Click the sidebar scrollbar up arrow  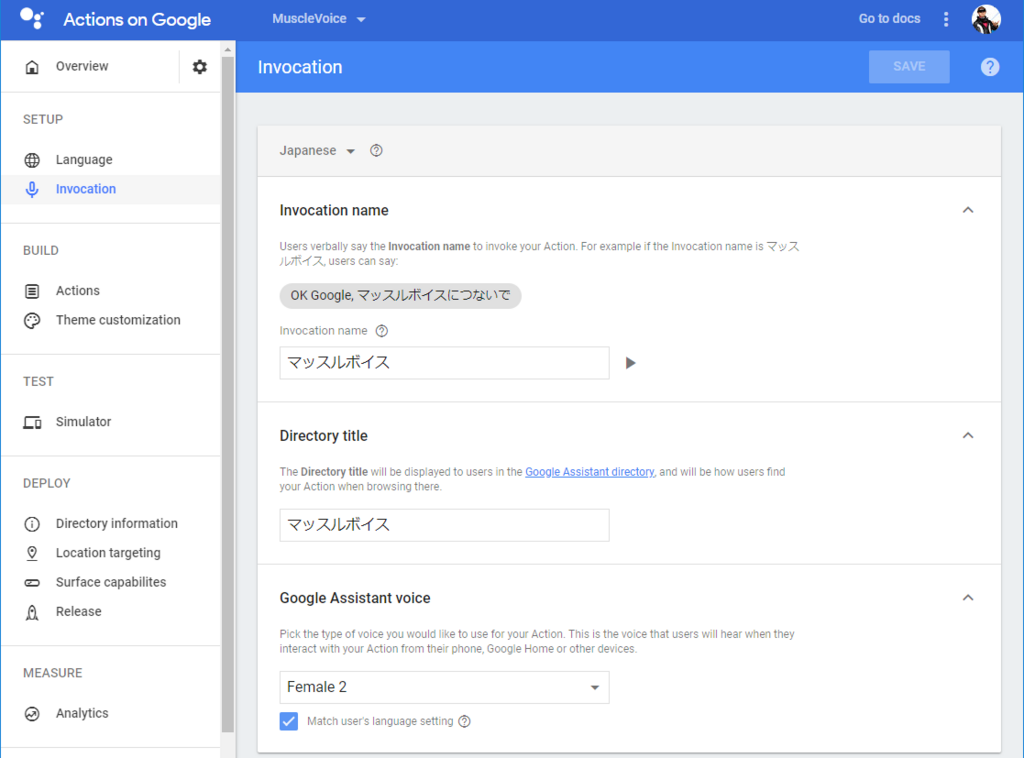pos(227,50)
